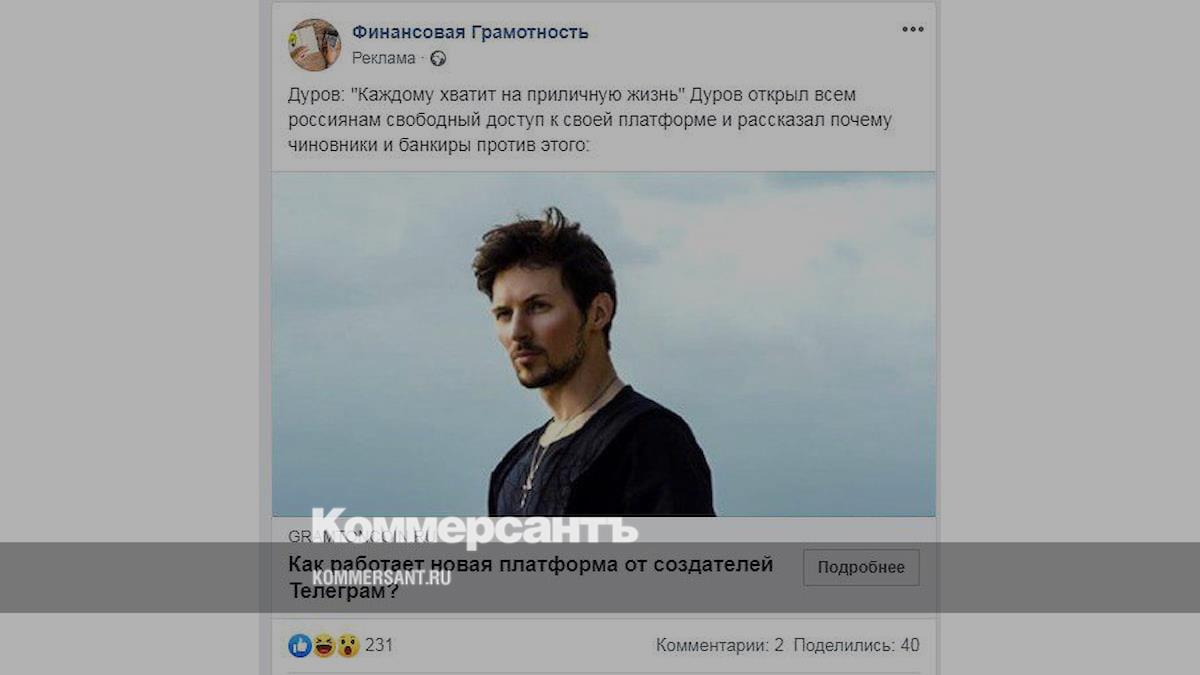The height and width of the screenshot is (675, 1200).
Task: Click the blue Like reaction icon
Action: tap(300, 645)
